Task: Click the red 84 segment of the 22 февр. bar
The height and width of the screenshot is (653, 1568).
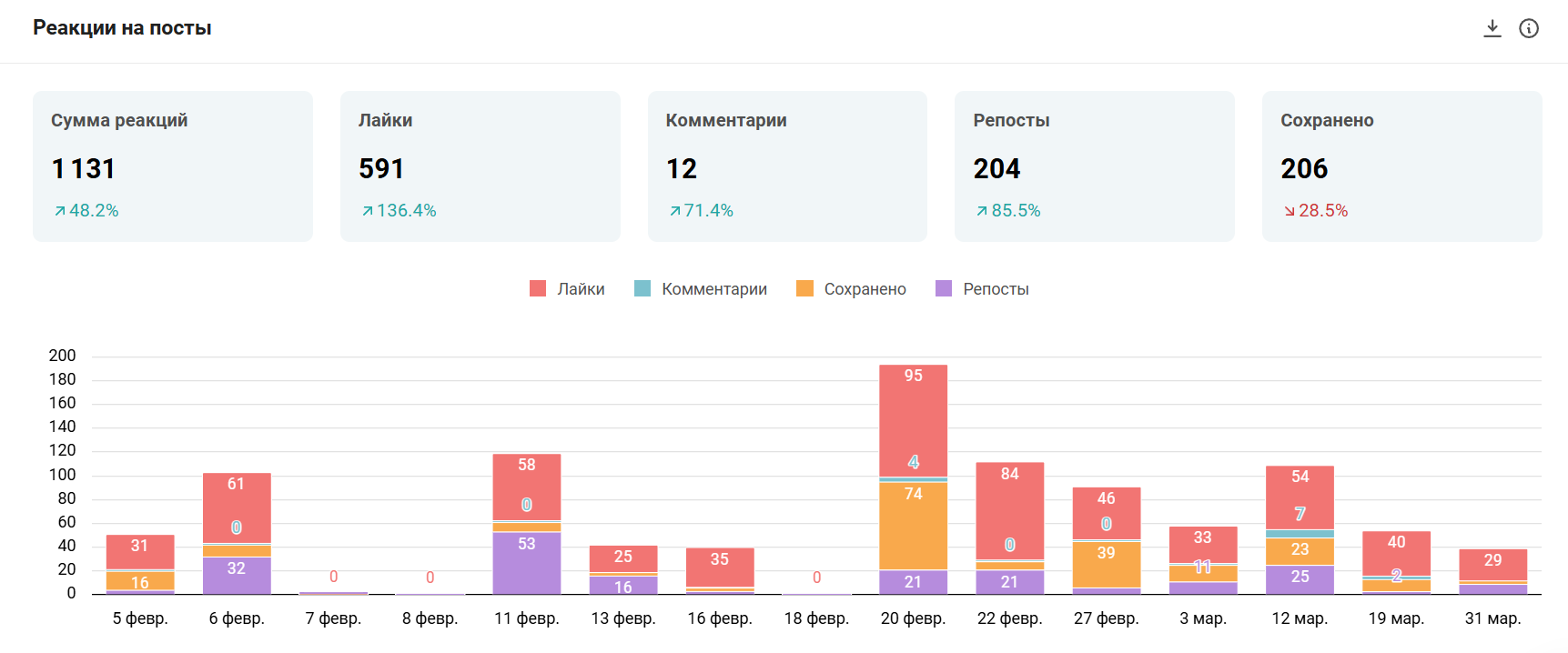Action: click(1009, 510)
